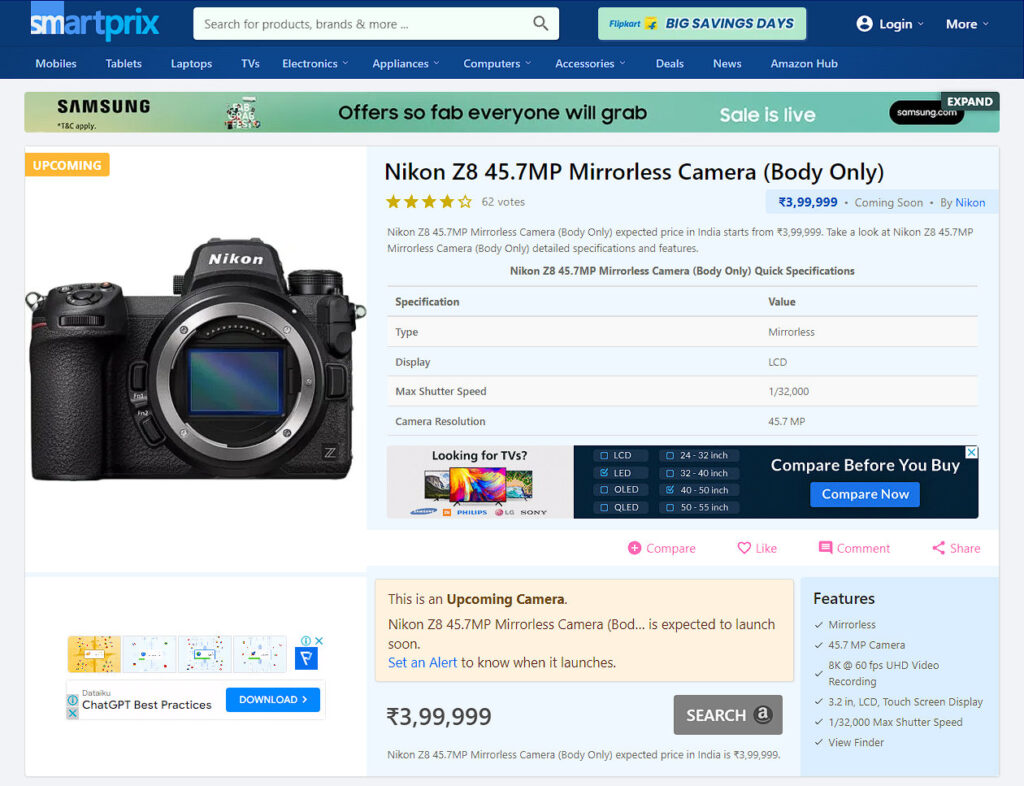Viewport: 1024px width, 786px height.
Task: Click the Samsung logo in banner
Action: [x=103, y=106]
